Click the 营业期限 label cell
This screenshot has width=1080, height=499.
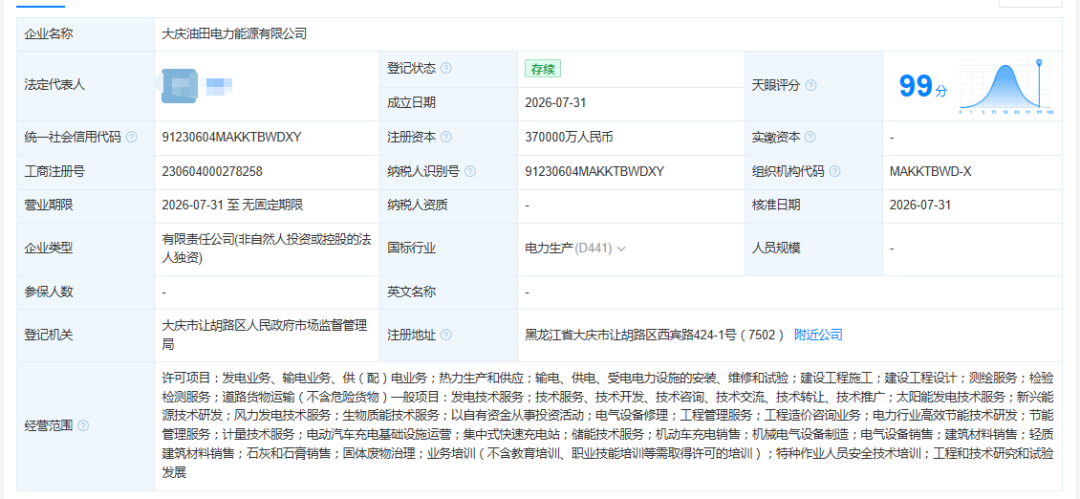(86, 205)
